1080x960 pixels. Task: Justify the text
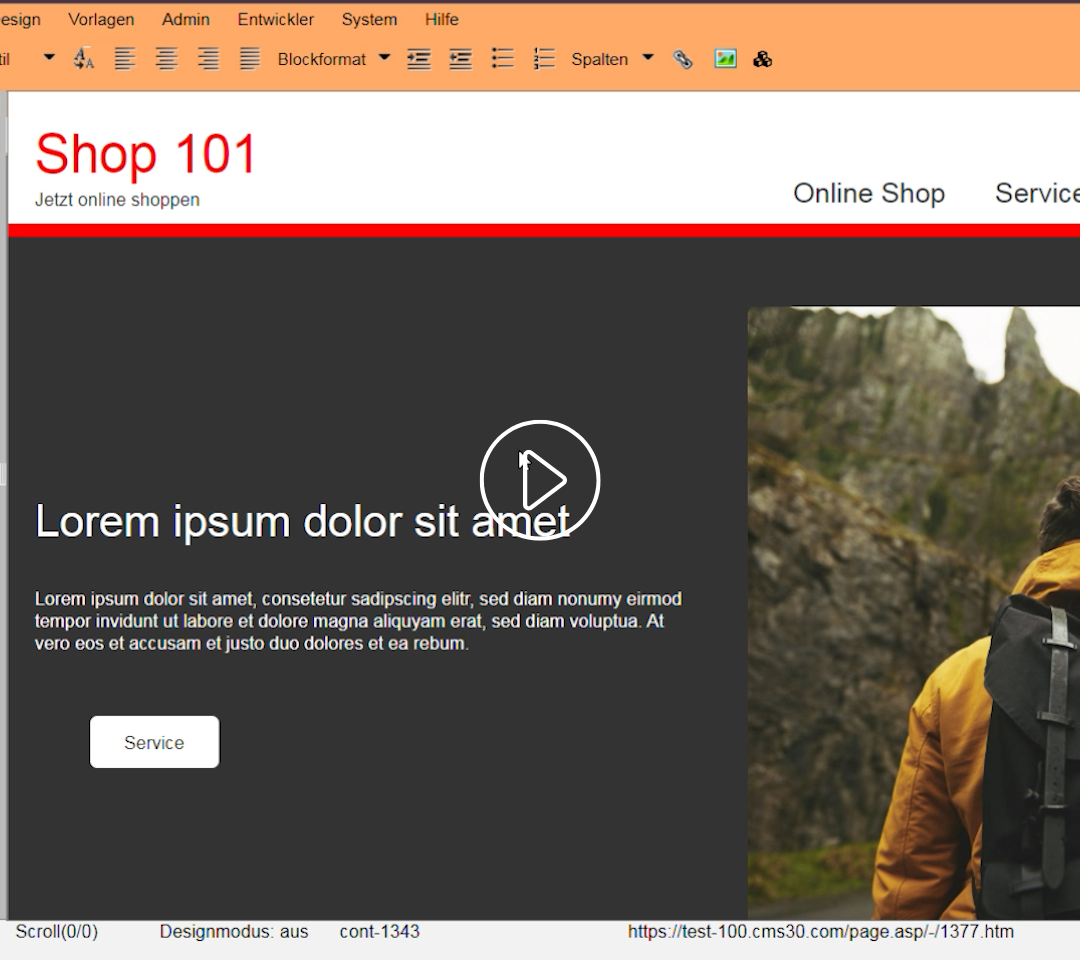[x=249, y=59]
